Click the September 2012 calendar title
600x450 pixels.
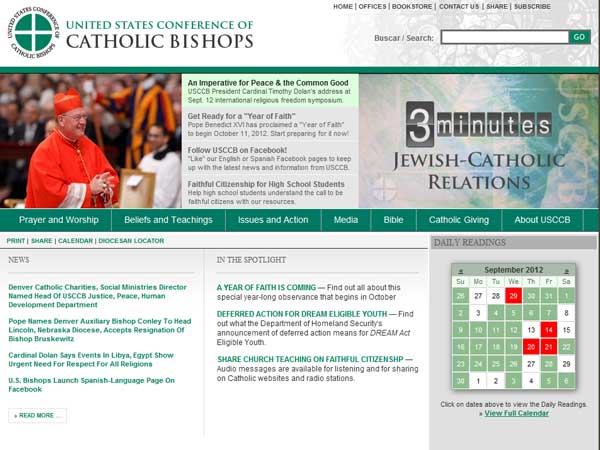click(x=514, y=270)
